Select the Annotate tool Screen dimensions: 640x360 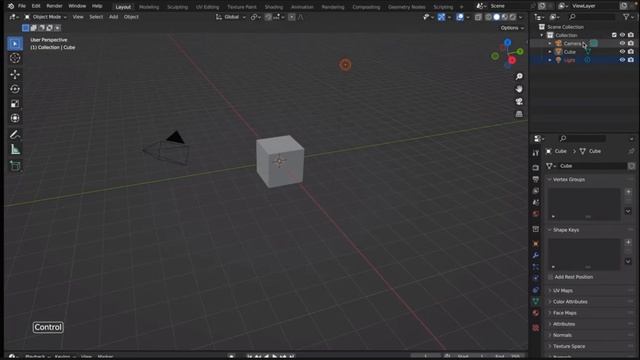[15, 134]
